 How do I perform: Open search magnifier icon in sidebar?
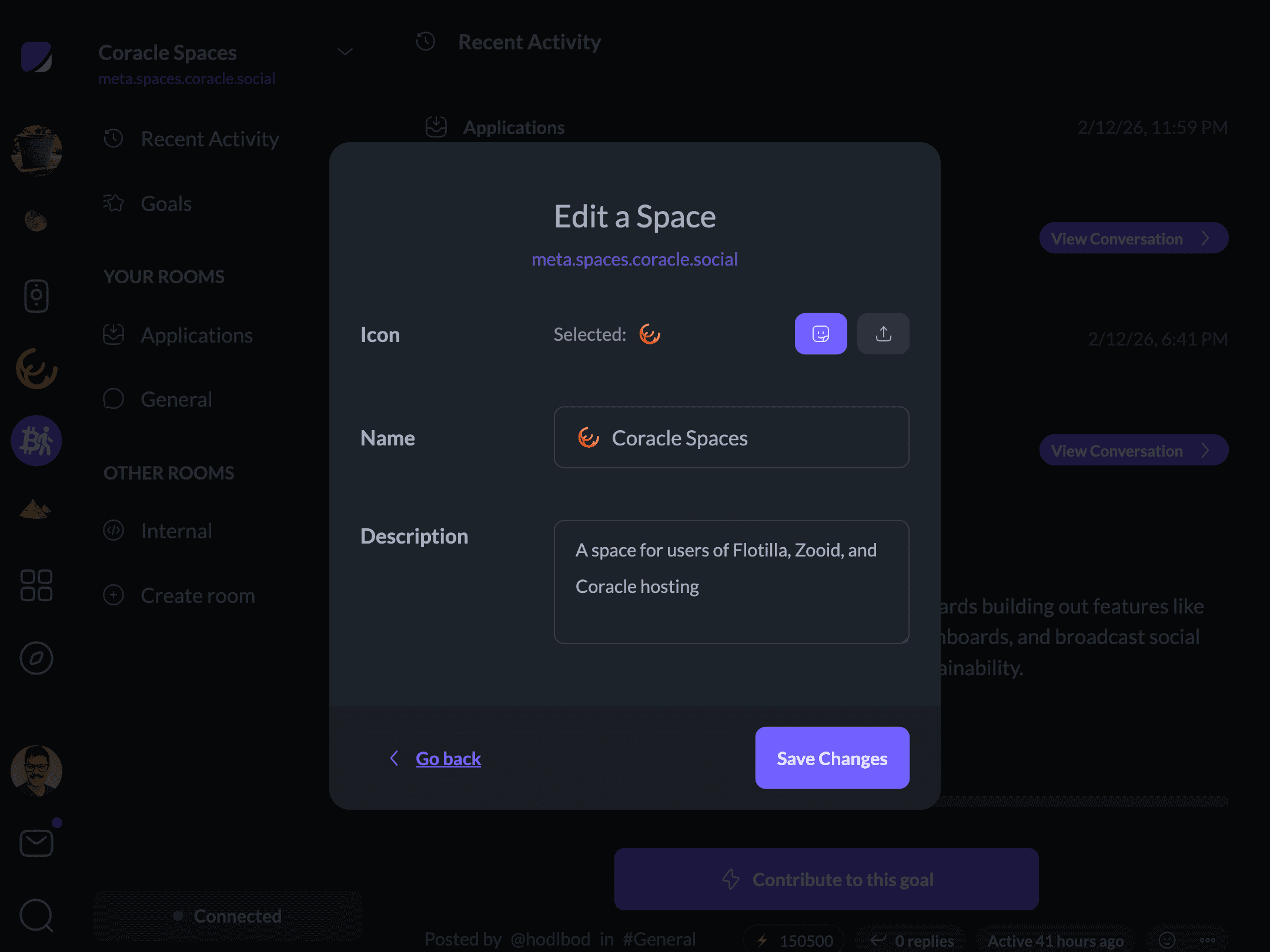tap(36, 915)
